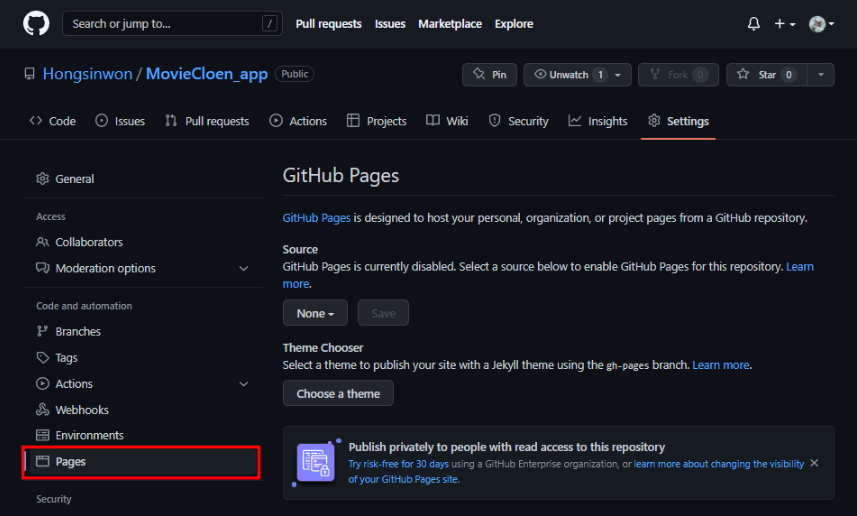Click the private Pages promo illustration
The image size is (857, 516).
coord(316,462)
